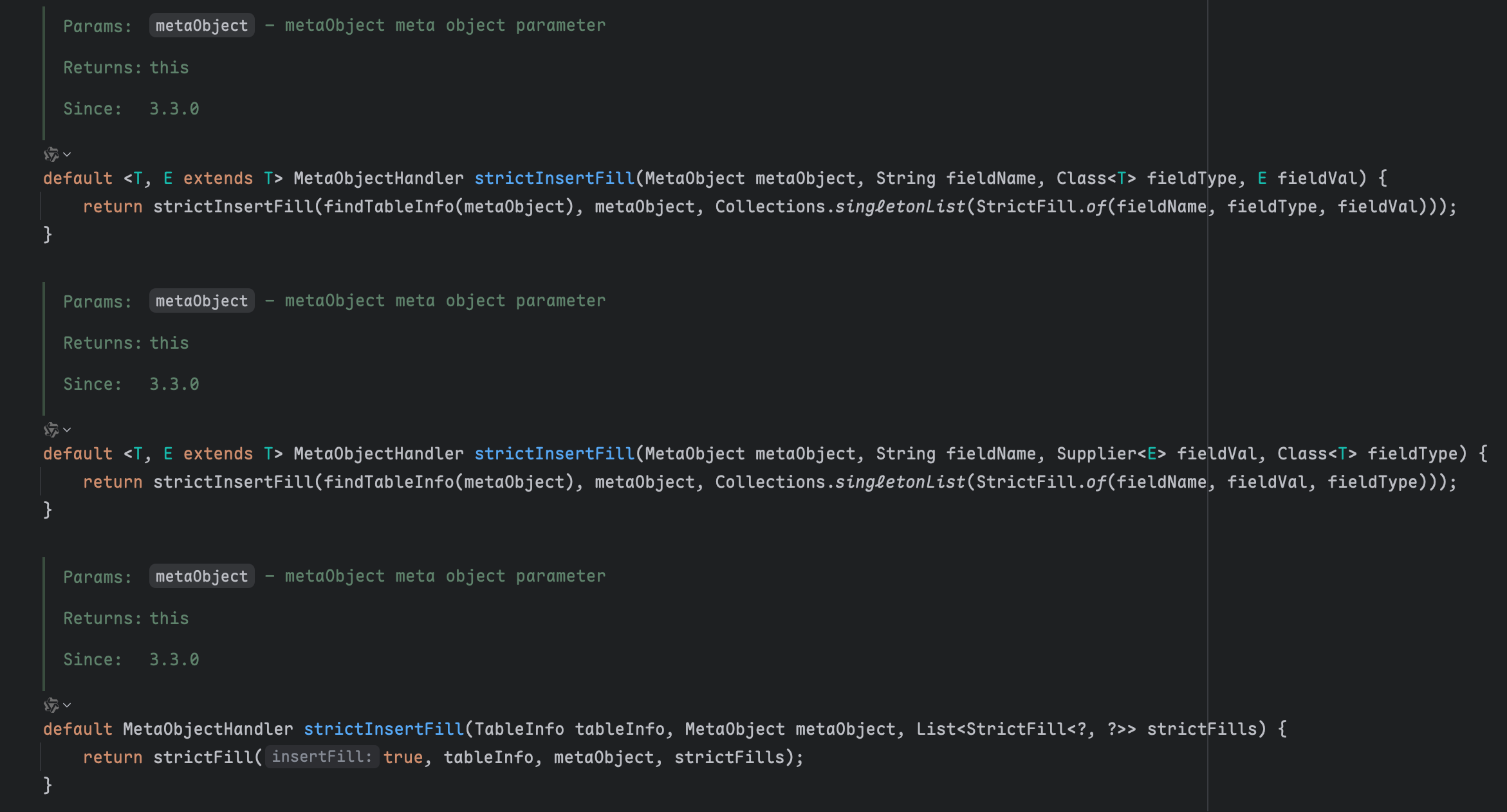The height and width of the screenshot is (812, 1507).
Task: Click the closing brace of the last method
Action: pos(48,786)
